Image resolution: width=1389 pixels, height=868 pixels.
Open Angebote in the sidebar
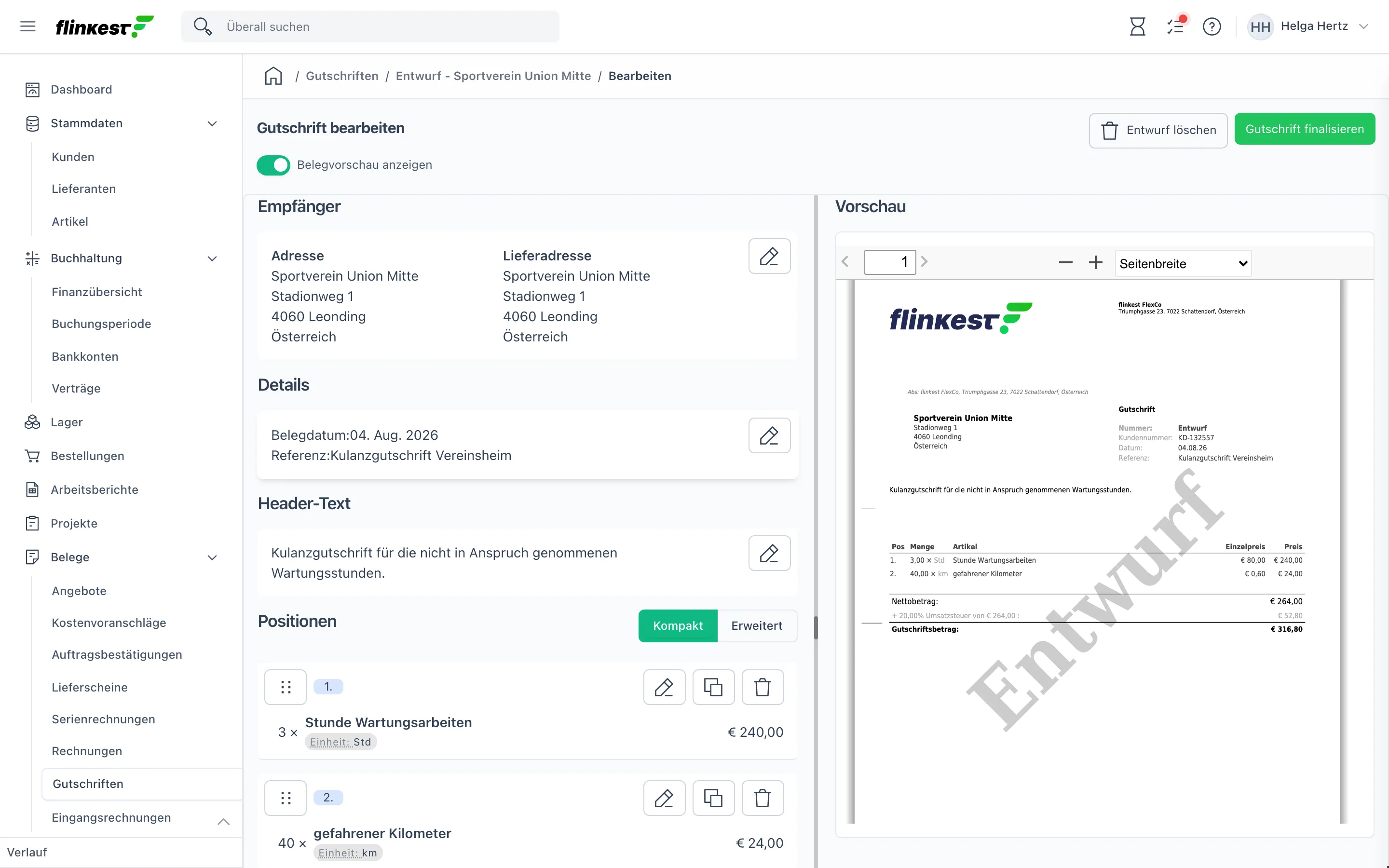(79, 591)
